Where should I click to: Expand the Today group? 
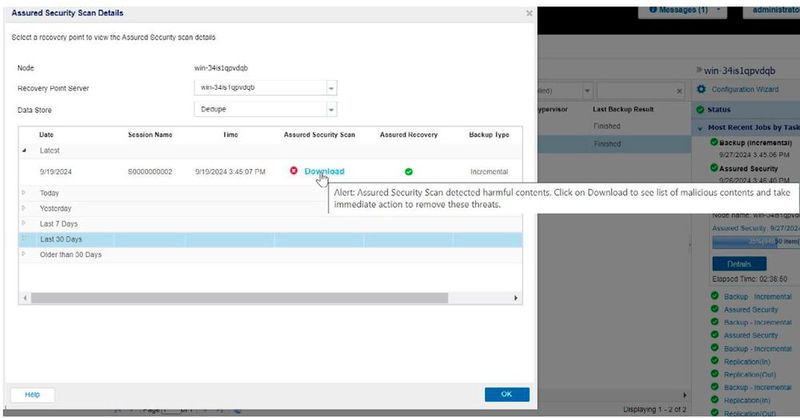click(23, 193)
